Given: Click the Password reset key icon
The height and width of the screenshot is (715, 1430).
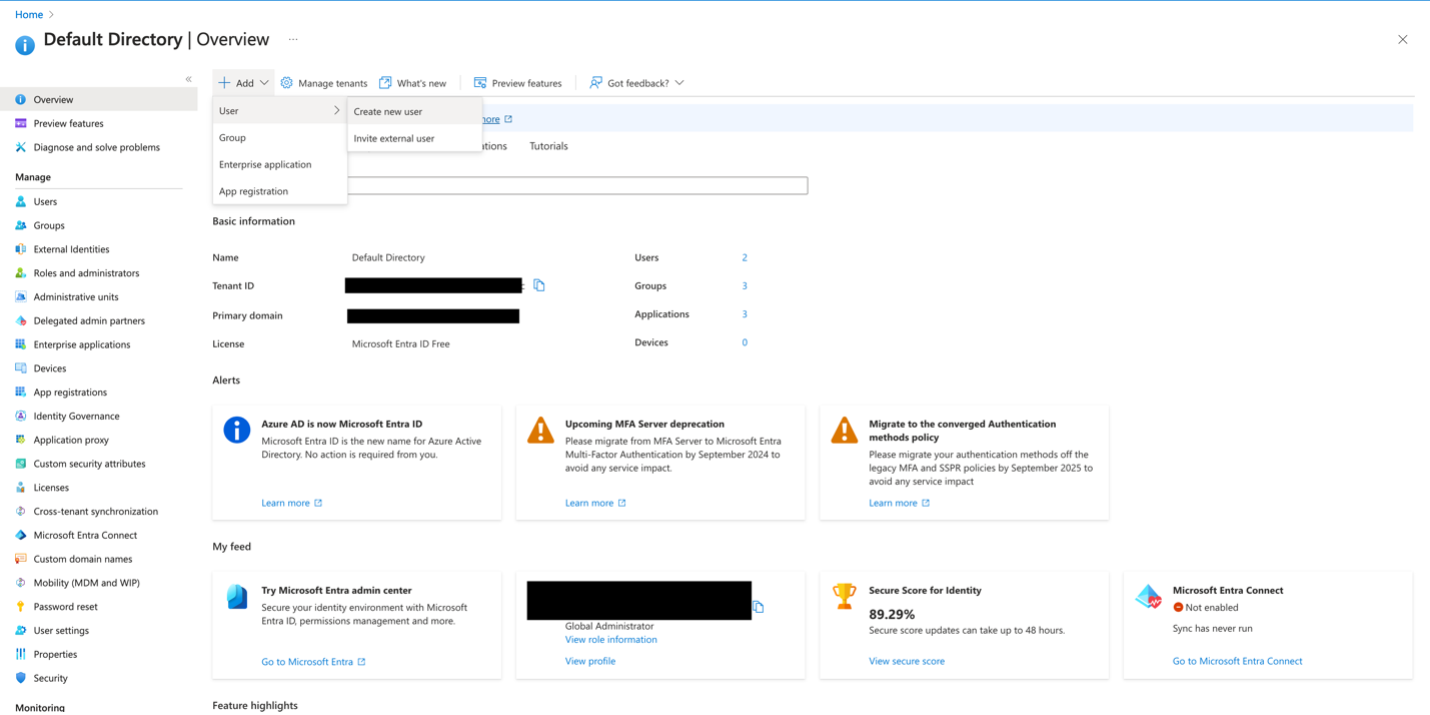Looking at the screenshot, I should click(21, 607).
